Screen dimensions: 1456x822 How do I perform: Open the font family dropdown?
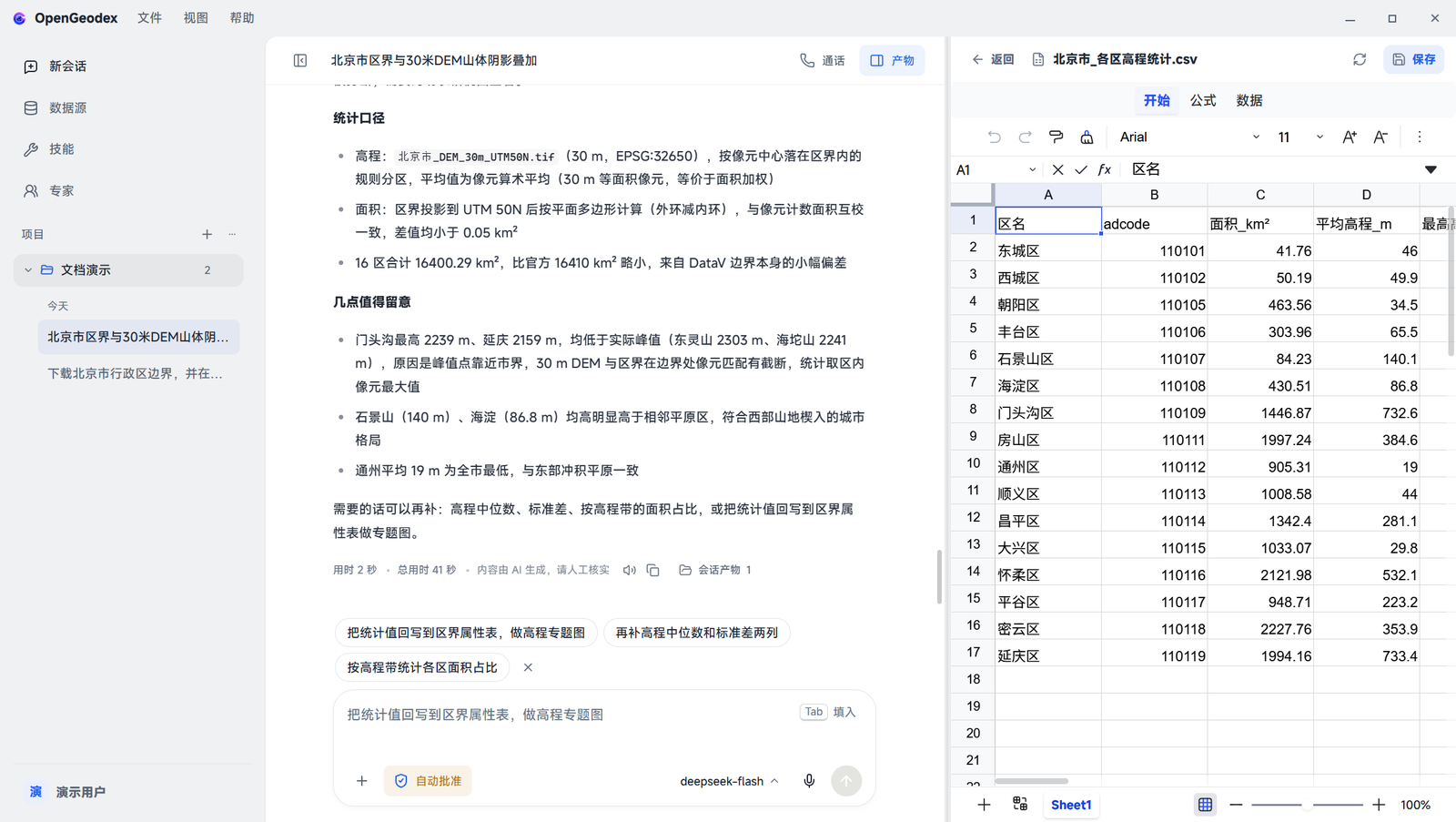(x=1189, y=137)
